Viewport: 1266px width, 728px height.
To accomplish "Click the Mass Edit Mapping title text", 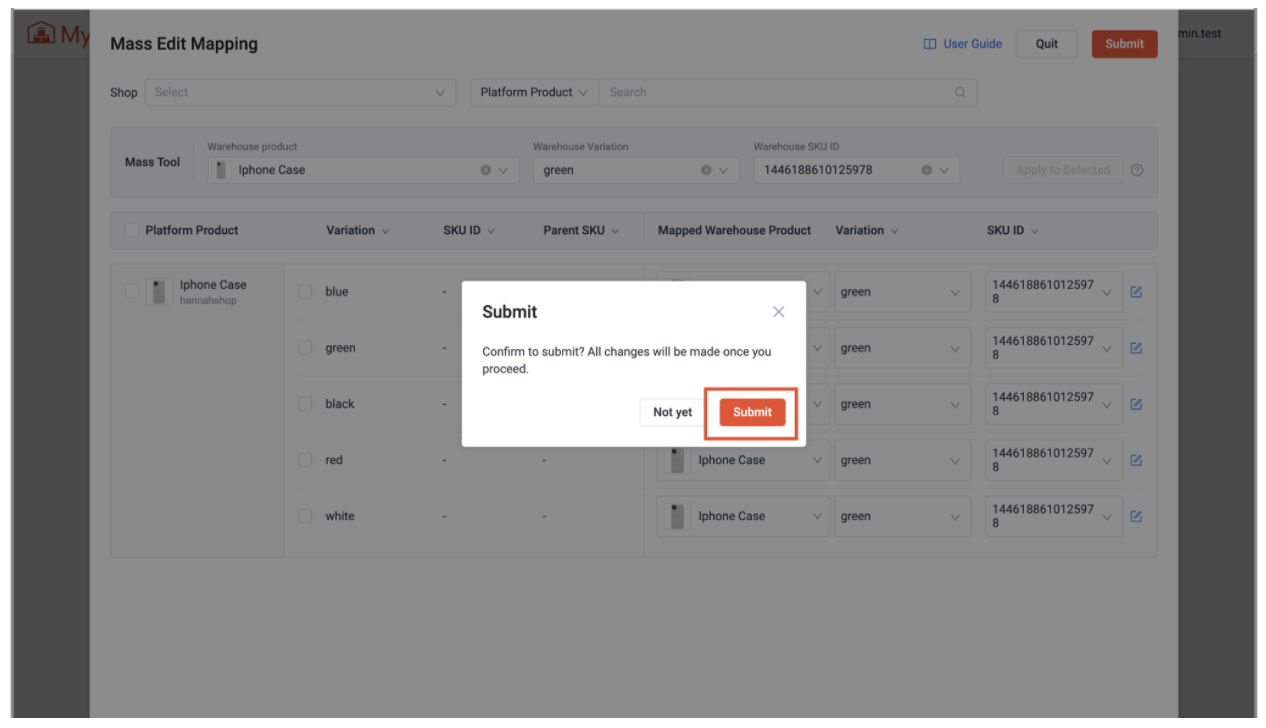I will pos(184,44).
